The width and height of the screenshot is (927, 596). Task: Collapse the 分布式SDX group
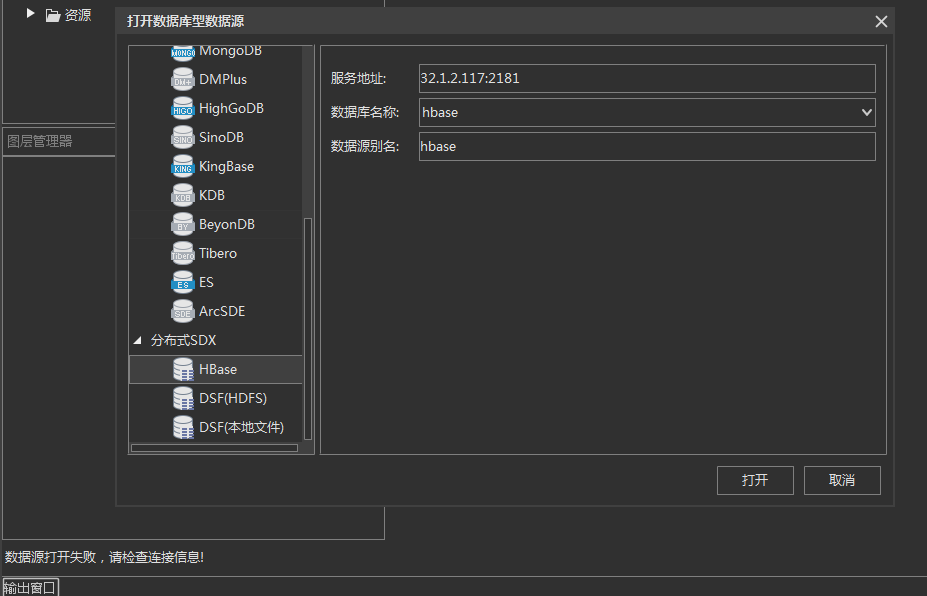coord(138,341)
